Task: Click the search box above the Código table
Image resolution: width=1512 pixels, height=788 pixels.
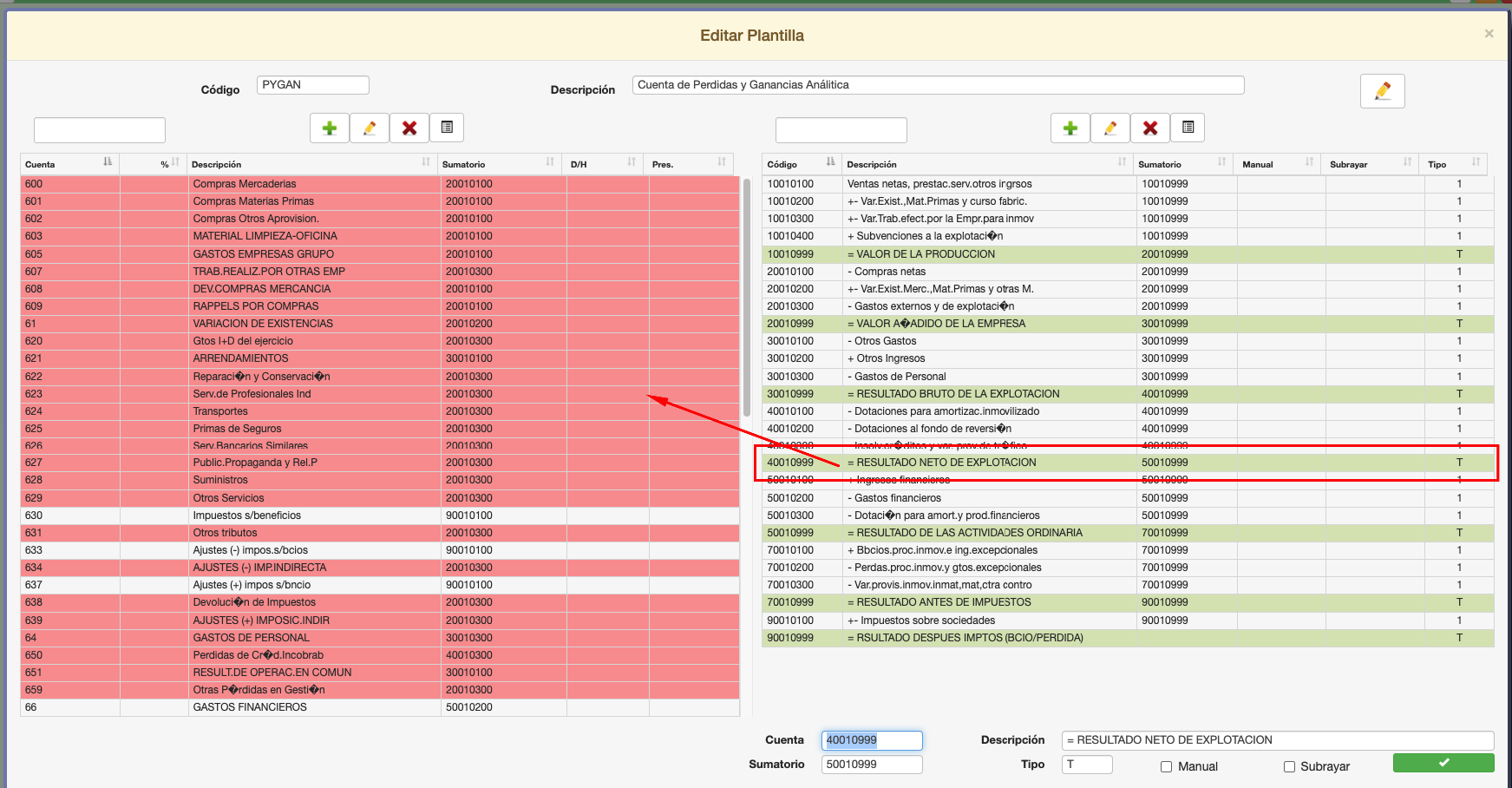Action: 841,130
